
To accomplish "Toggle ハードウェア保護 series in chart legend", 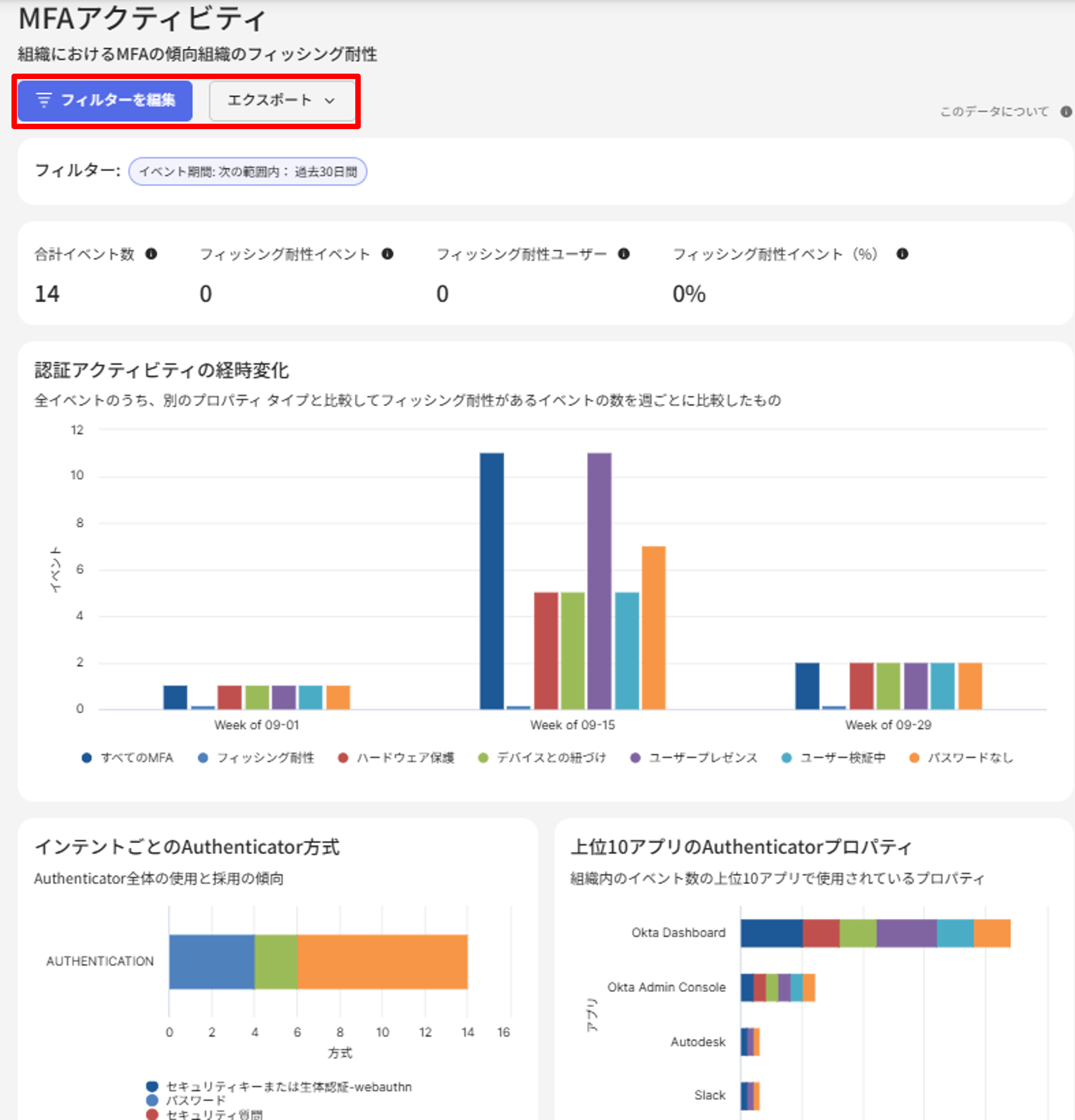I will coord(396,758).
